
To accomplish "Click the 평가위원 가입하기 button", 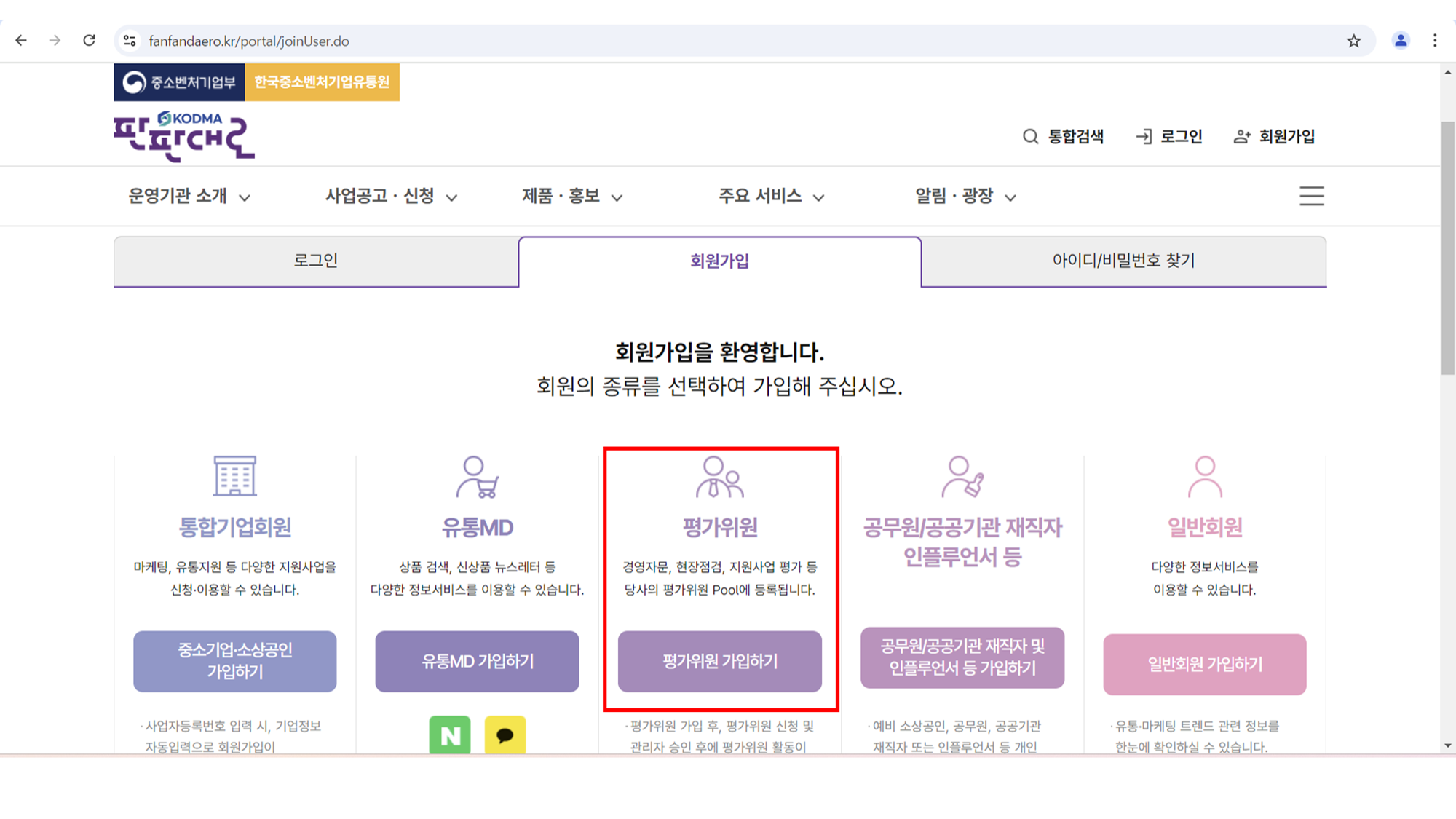I will (x=719, y=661).
